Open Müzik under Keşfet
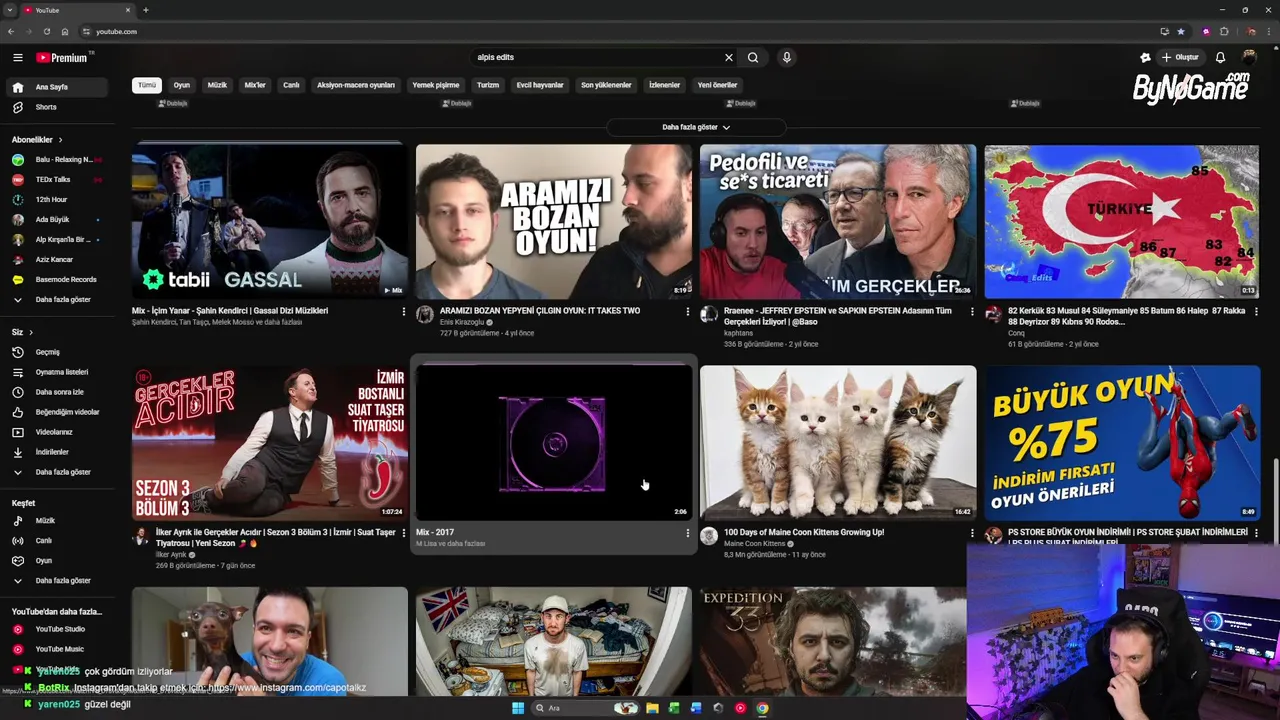Viewport: 1280px width, 720px height. [56, 521]
